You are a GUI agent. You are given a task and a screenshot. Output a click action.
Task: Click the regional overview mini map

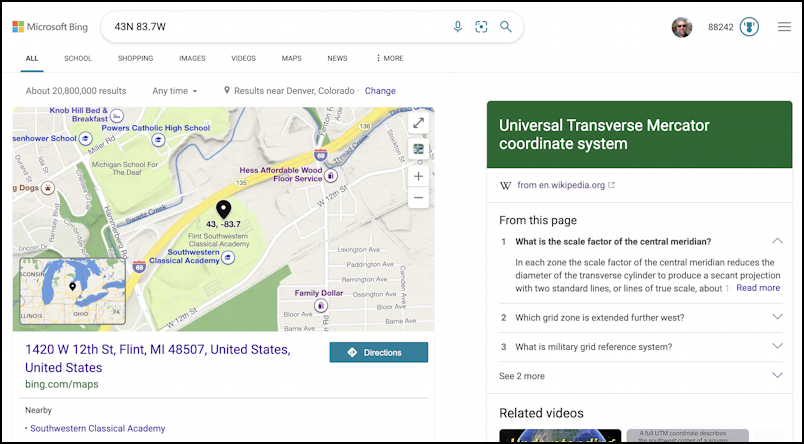pos(72,291)
